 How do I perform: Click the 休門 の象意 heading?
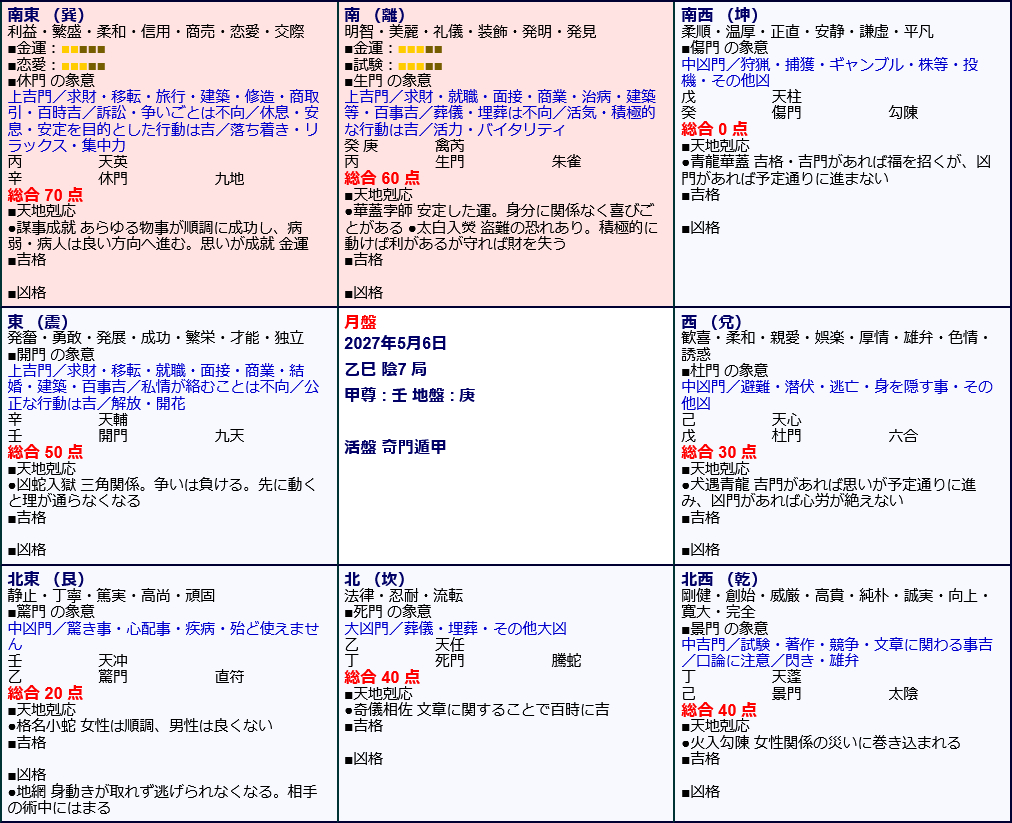coord(51,81)
